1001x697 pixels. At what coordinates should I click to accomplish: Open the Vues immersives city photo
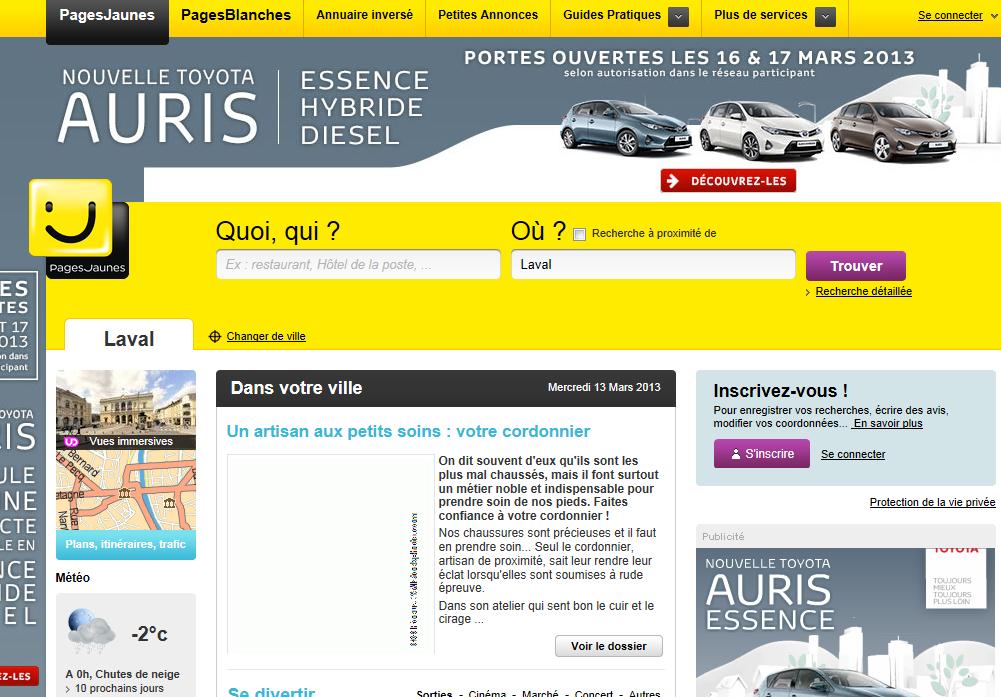[126, 410]
